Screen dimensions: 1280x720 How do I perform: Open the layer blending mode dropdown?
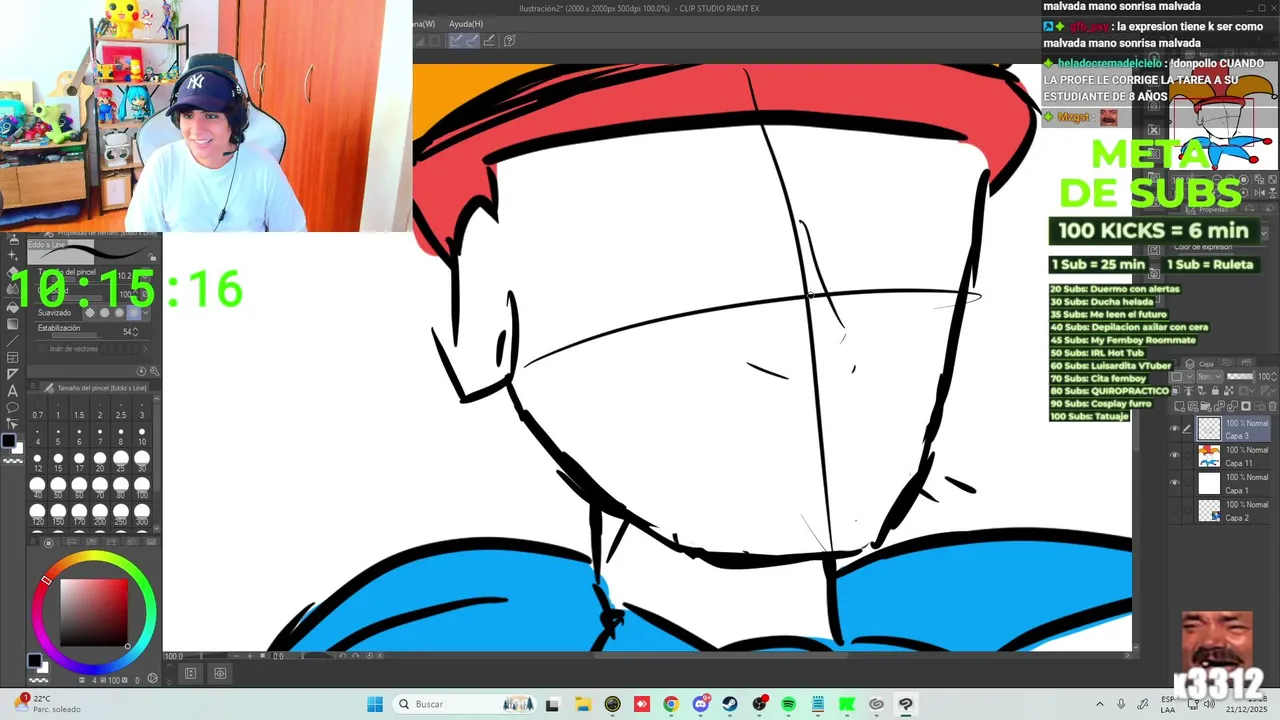coord(1210,376)
